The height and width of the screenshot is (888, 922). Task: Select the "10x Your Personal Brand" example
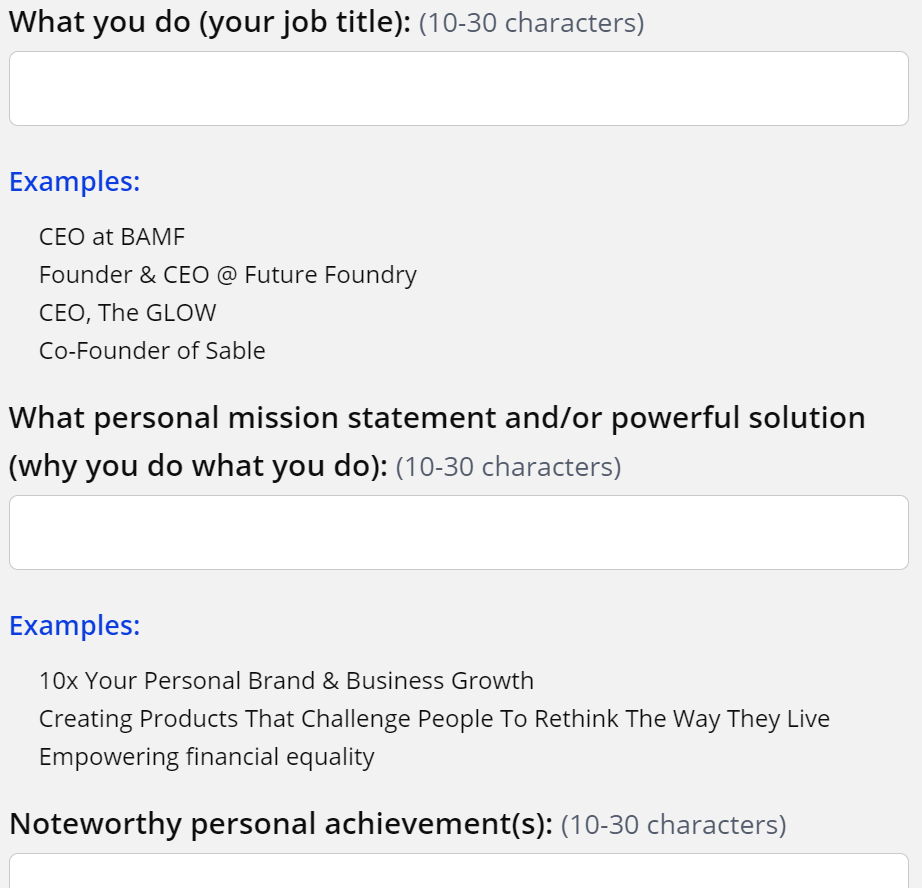[286, 681]
